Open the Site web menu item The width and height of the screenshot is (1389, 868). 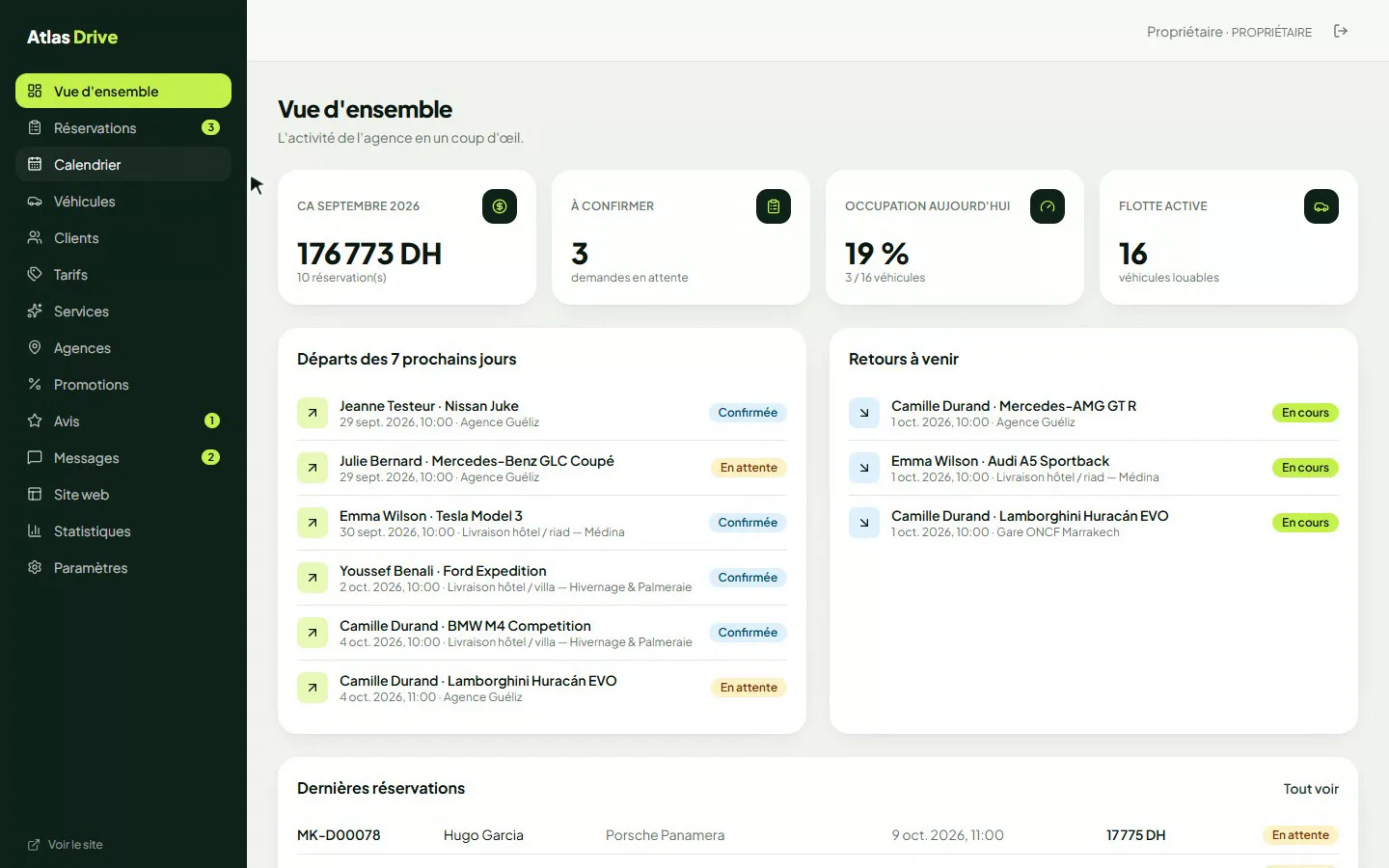(123, 494)
